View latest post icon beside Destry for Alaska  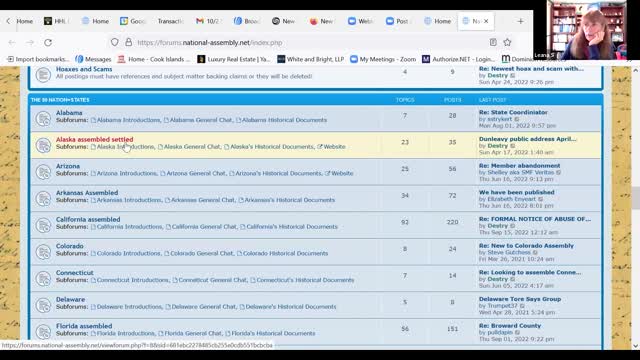[513, 146]
